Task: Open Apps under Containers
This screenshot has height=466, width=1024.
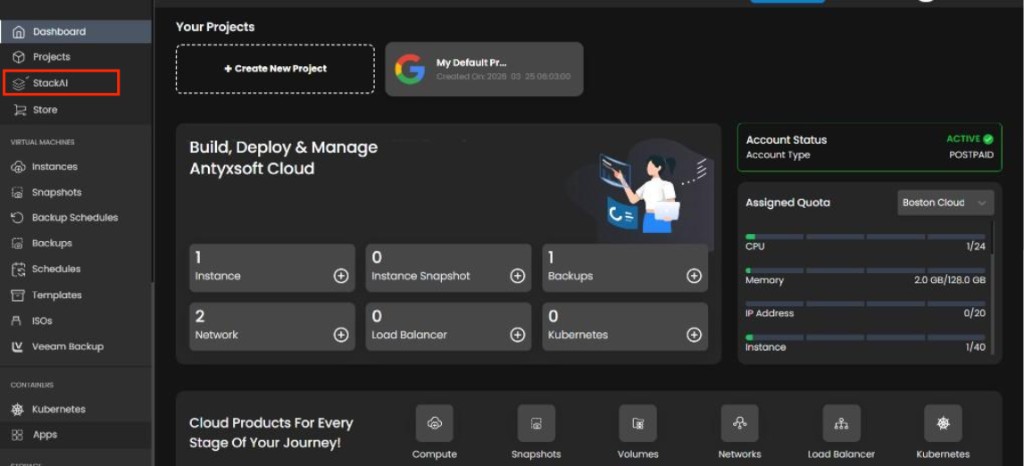Action: 76,435
